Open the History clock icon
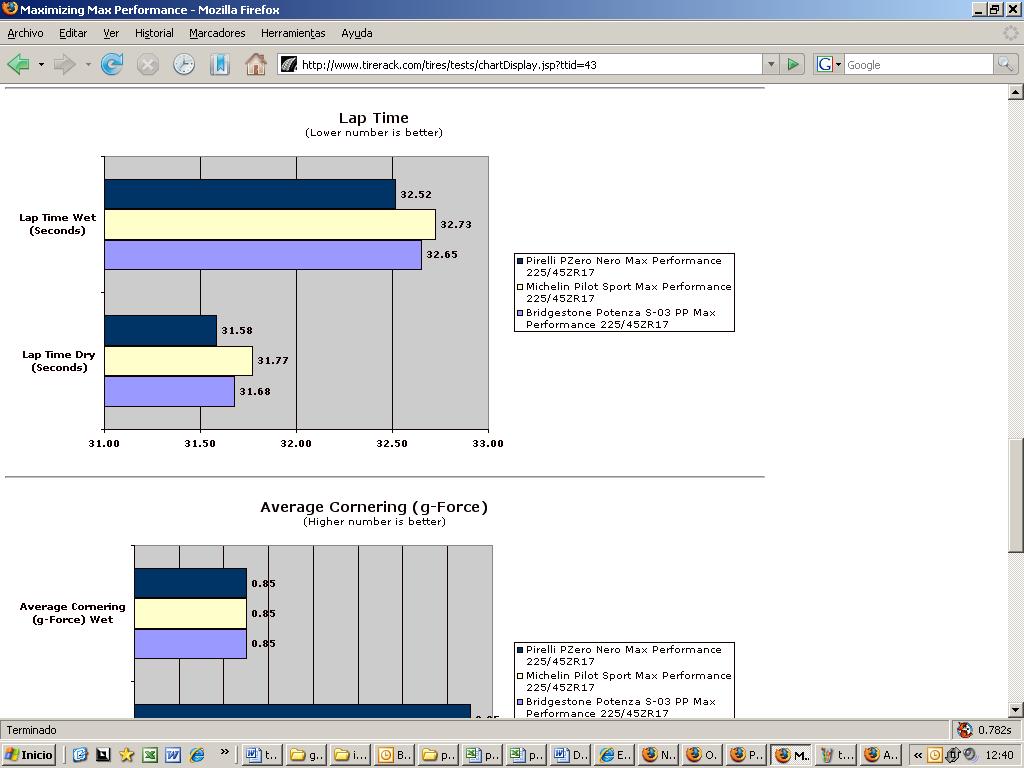The height and width of the screenshot is (768, 1024). click(184, 64)
